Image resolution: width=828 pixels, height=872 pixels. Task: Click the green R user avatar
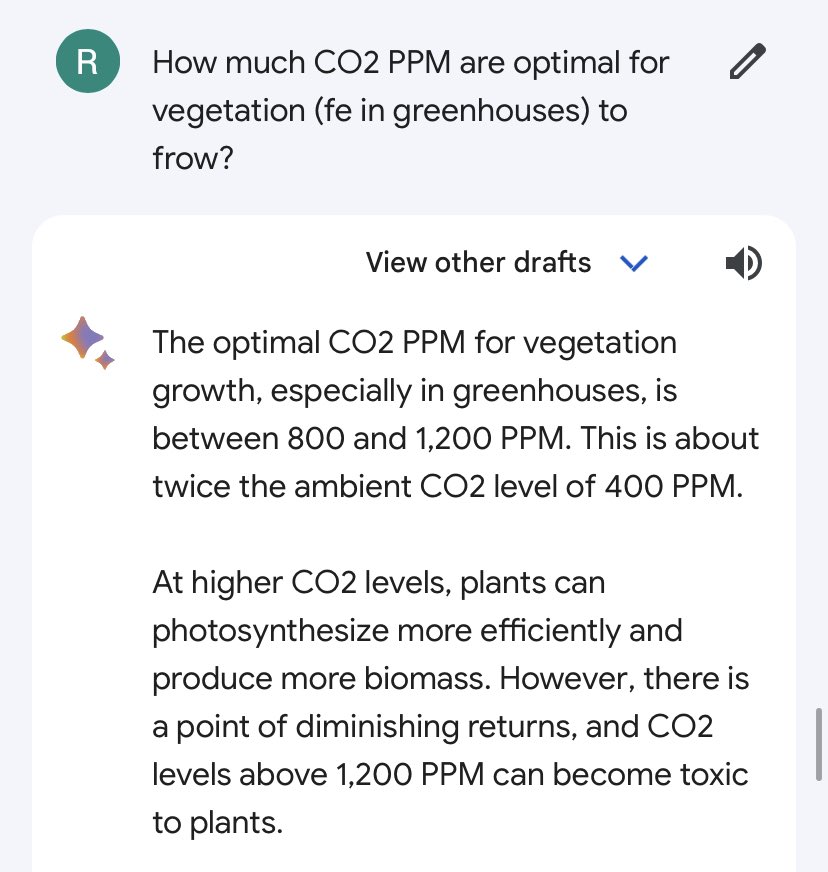click(88, 61)
